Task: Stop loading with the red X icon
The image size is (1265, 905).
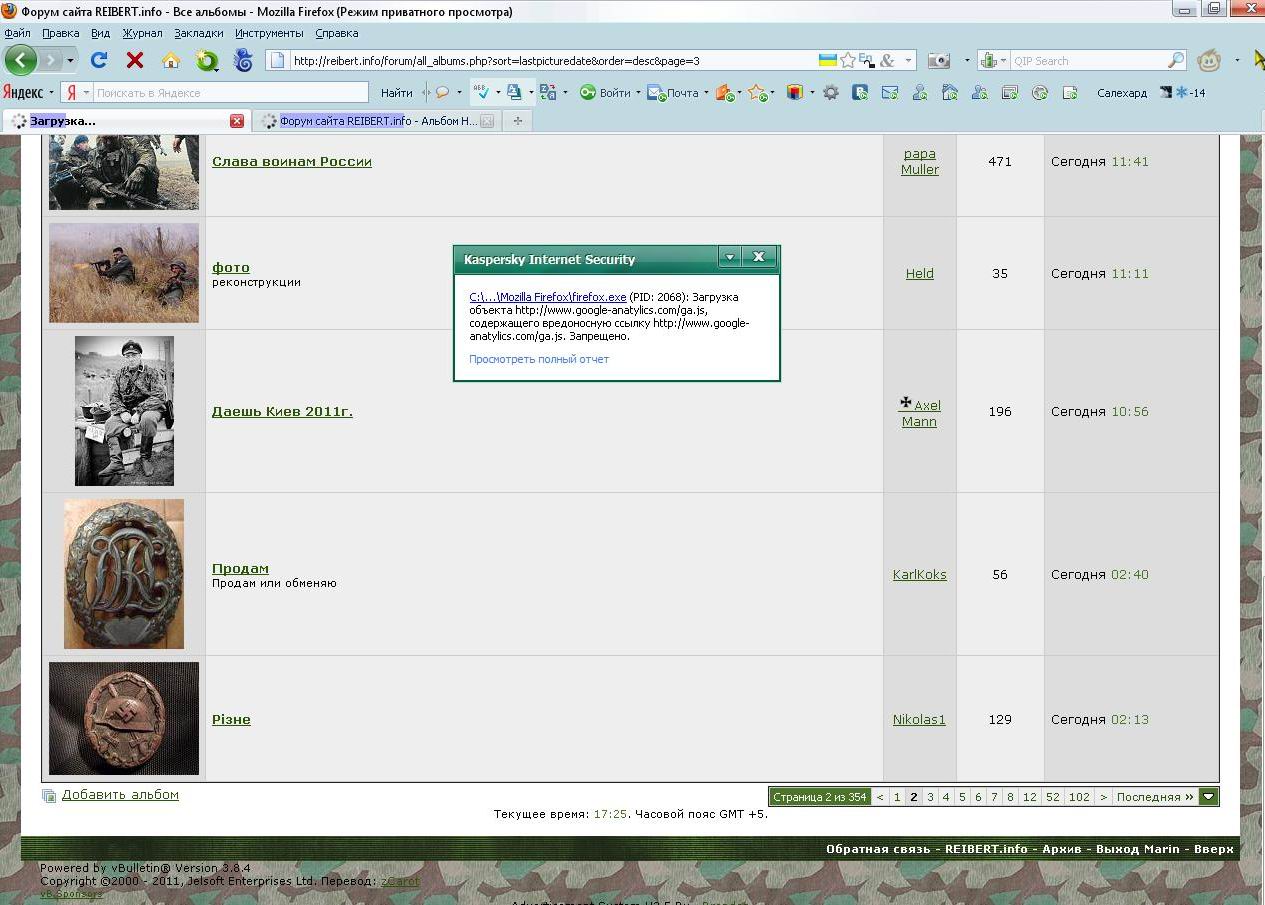Action: (x=135, y=60)
